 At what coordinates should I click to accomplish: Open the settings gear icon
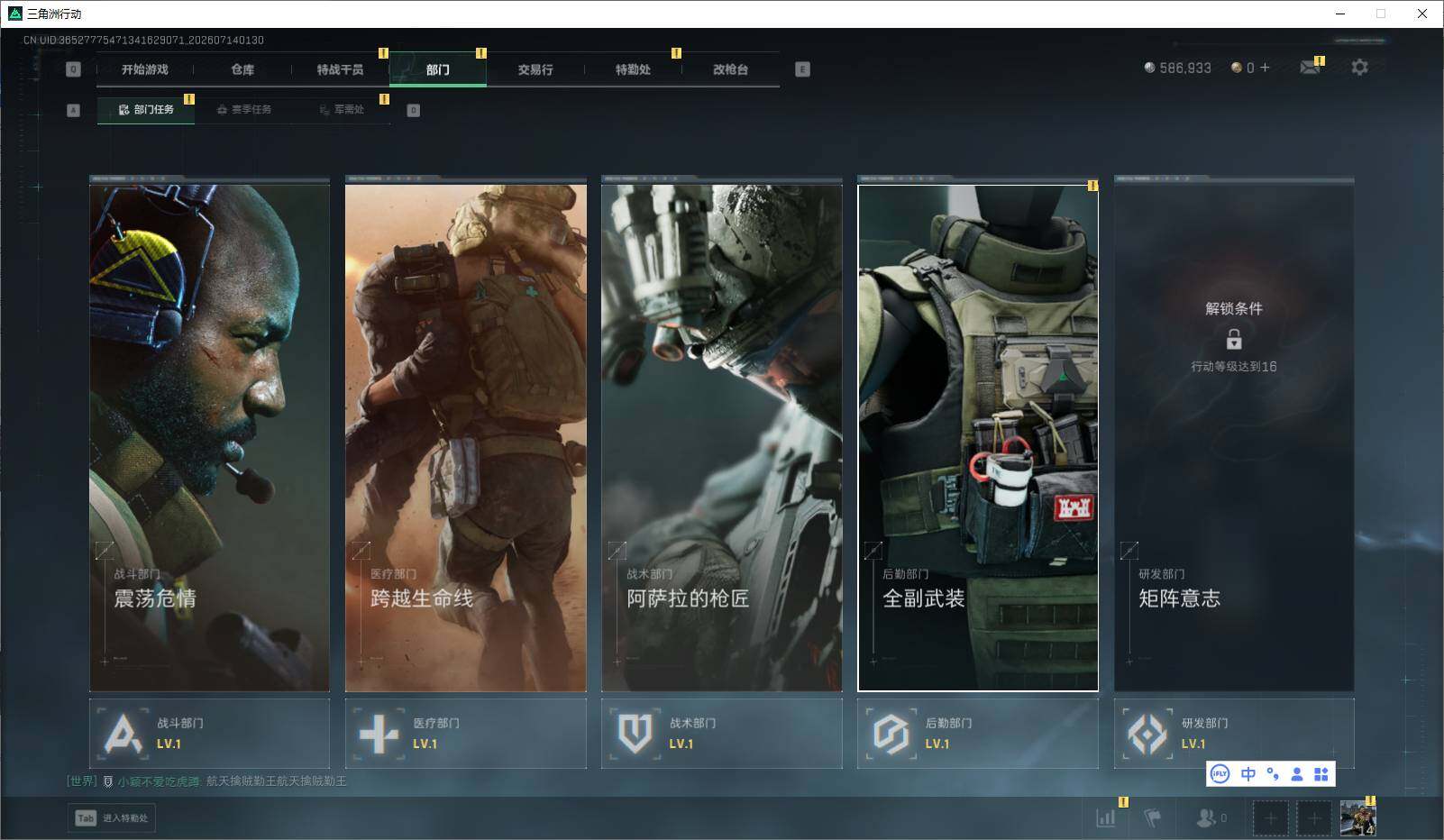[1359, 68]
